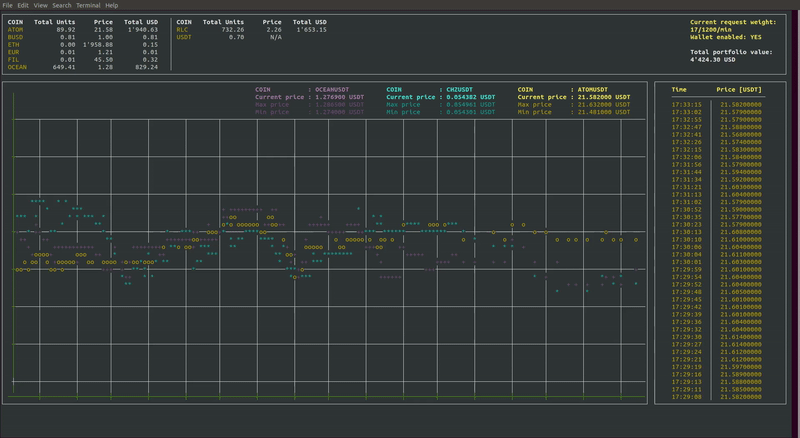The height and width of the screenshot is (438, 800).
Task: Open the Search menu
Action: [x=62, y=5]
